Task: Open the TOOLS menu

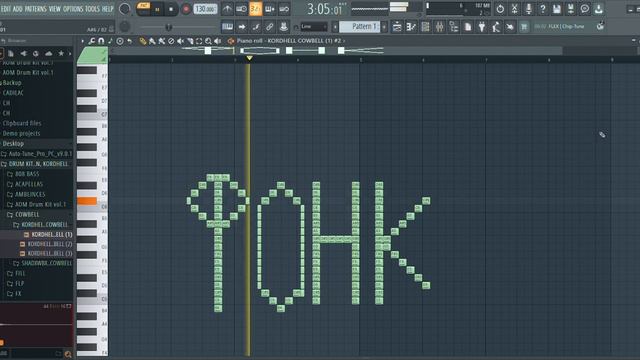Action: coord(92,9)
